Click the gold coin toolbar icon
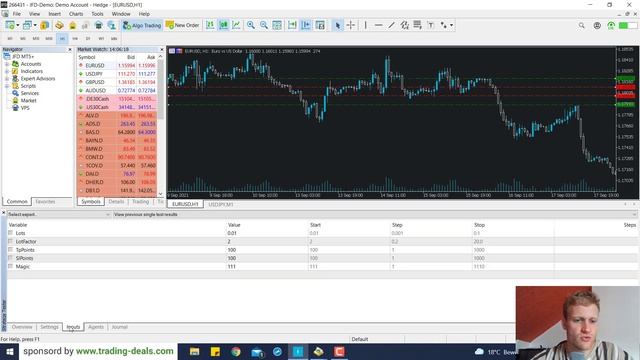Image resolution: width=640 pixels, height=360 pixels. (44, 25)
